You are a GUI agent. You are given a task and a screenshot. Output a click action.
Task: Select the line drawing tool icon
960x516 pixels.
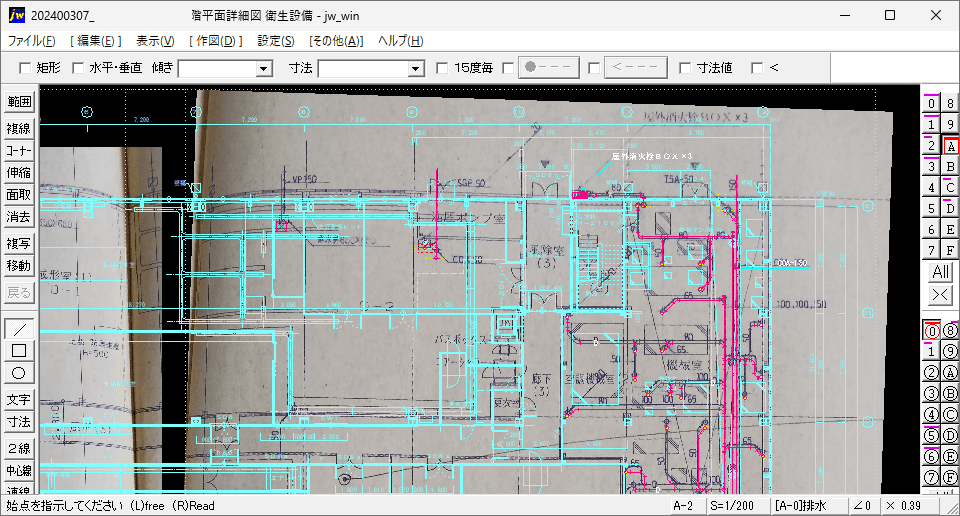(19, 329)
